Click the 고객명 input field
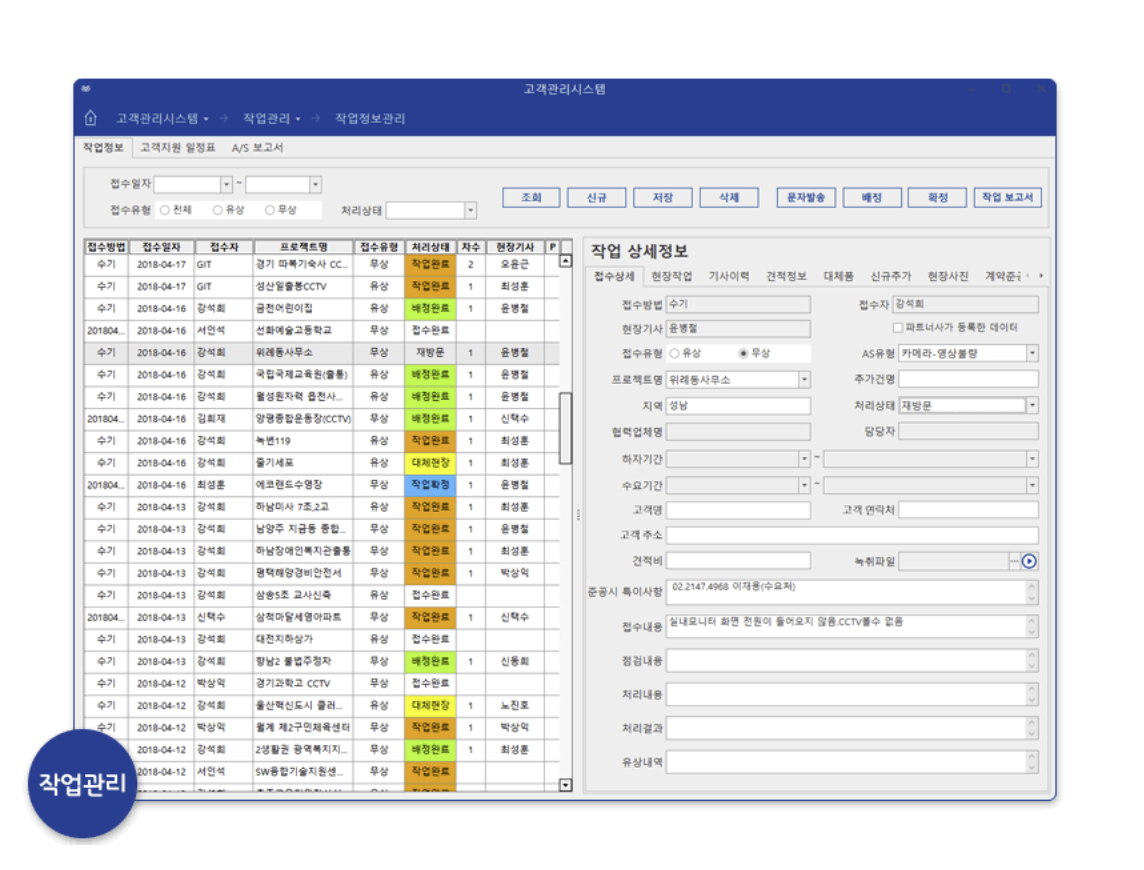1144x870 pixels. click(x=738, y=510)
